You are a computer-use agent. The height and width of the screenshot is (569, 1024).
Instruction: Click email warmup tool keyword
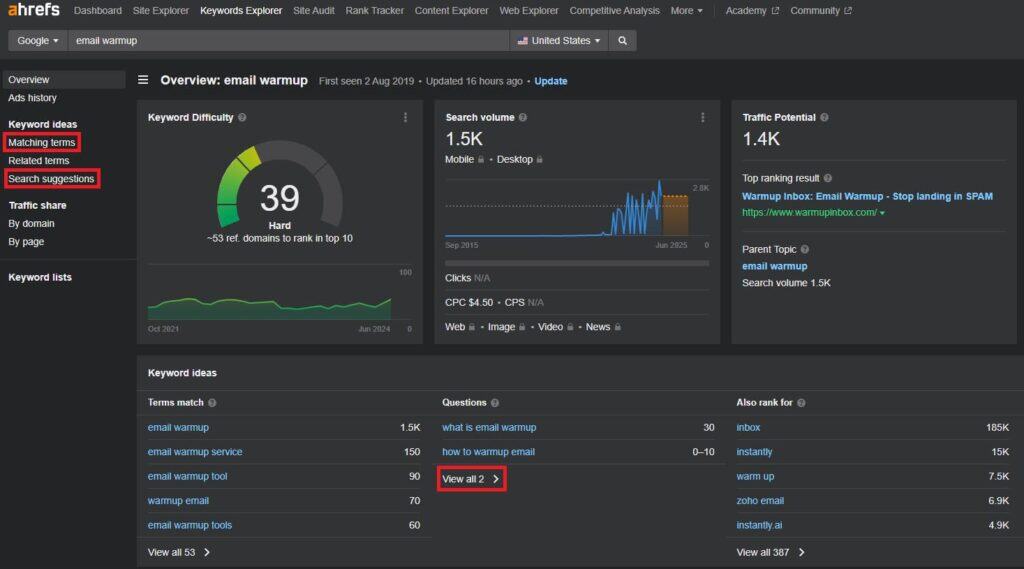(187, 476)
